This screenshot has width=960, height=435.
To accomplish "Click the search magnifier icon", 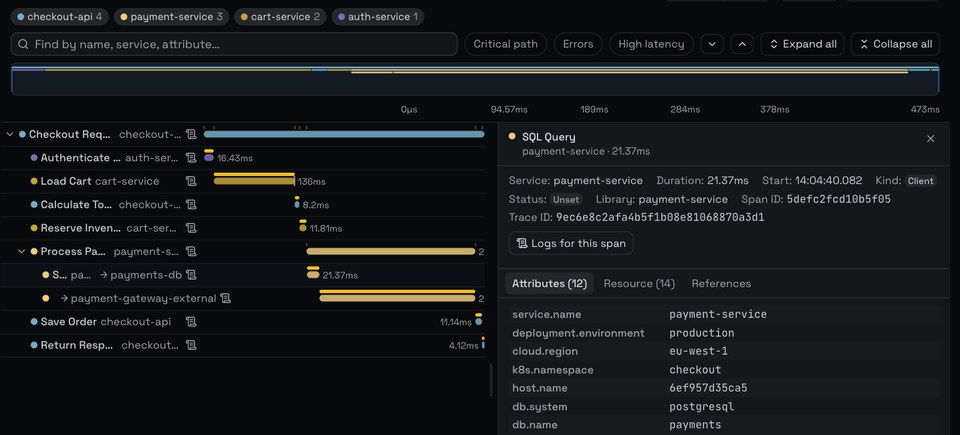I will (x=23, y=44).
